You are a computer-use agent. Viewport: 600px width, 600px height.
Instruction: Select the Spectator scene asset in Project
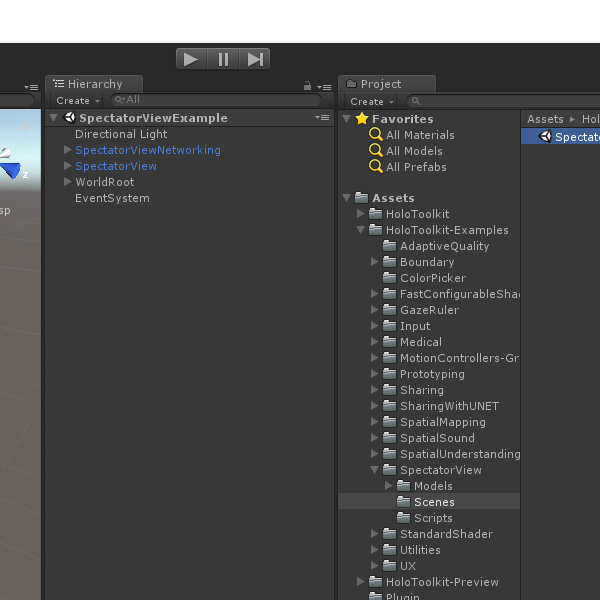tap(561, 137)
